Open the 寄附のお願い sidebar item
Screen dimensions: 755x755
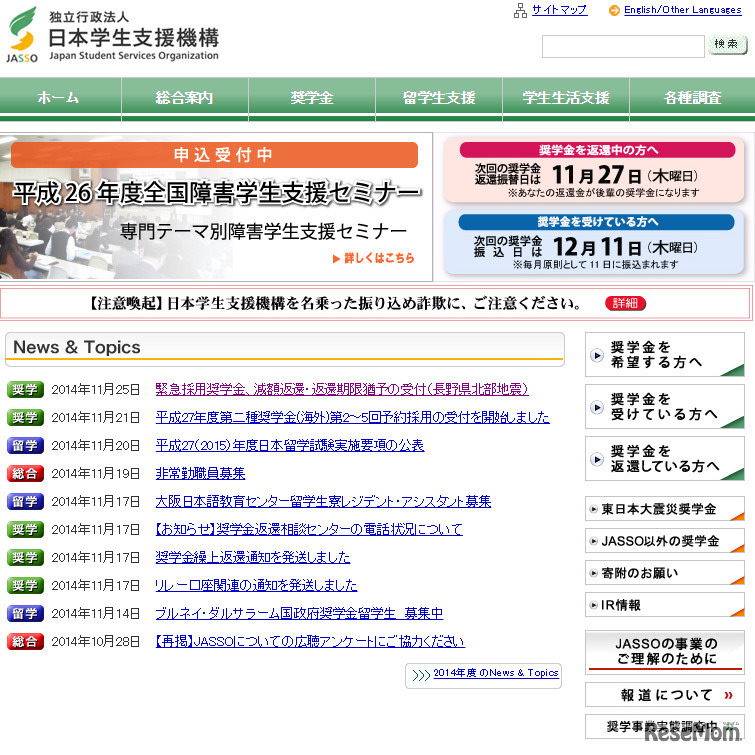(665, 573)
